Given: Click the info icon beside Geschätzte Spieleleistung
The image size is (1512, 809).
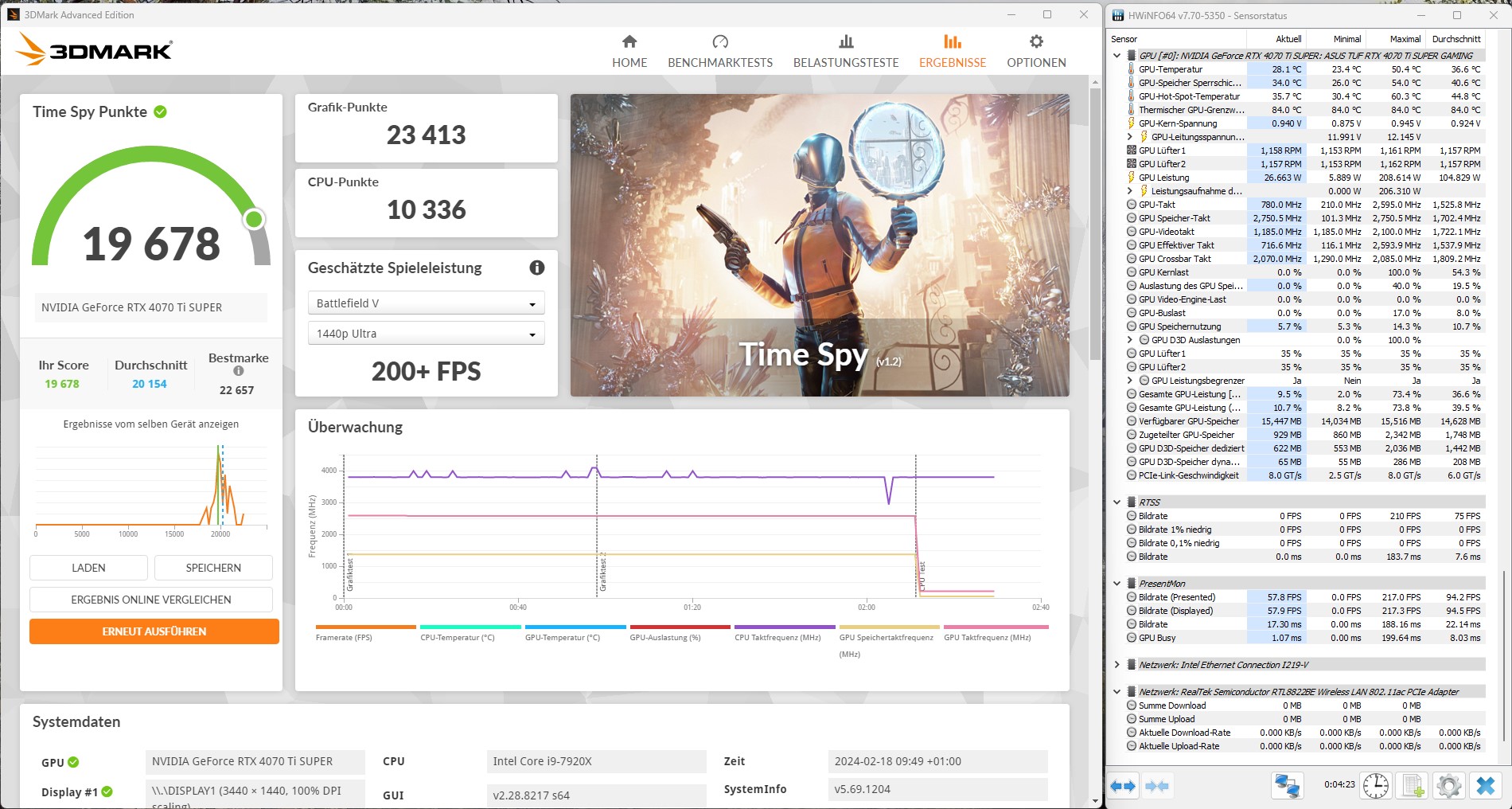Looking at the screenshot, I should [537, 268].
